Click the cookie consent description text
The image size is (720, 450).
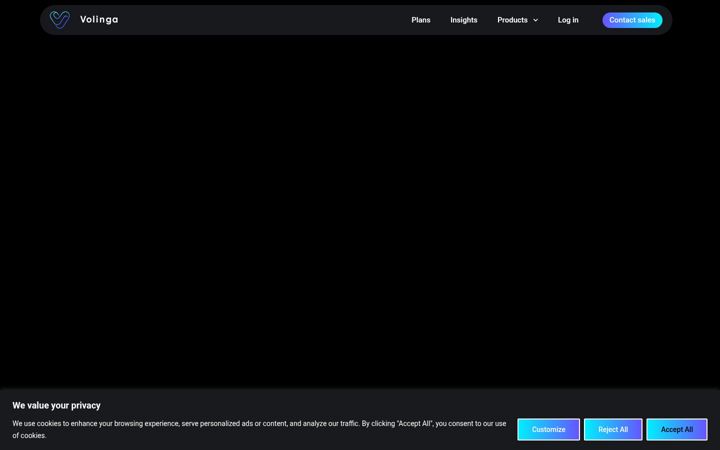259,429
